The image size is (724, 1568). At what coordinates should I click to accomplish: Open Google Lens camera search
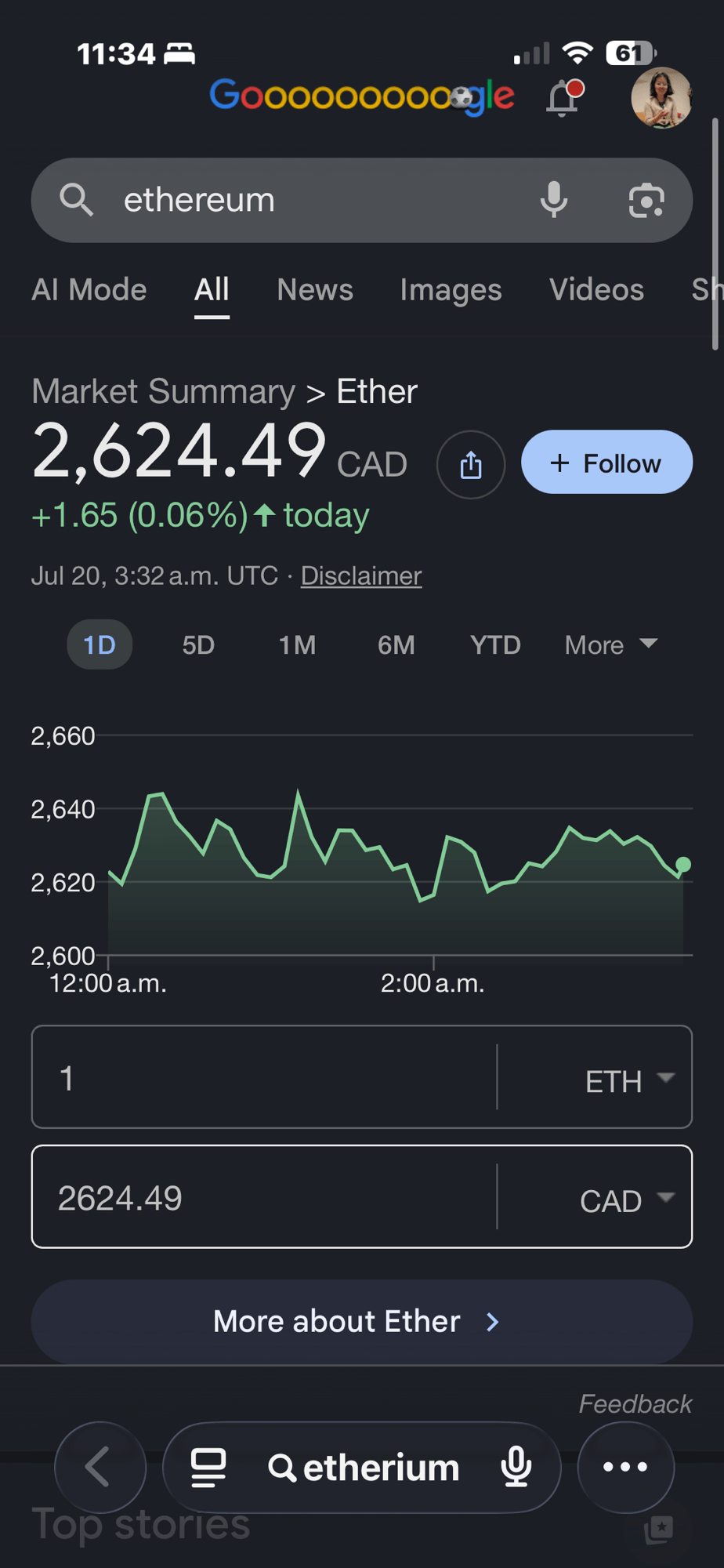[646, 200]
